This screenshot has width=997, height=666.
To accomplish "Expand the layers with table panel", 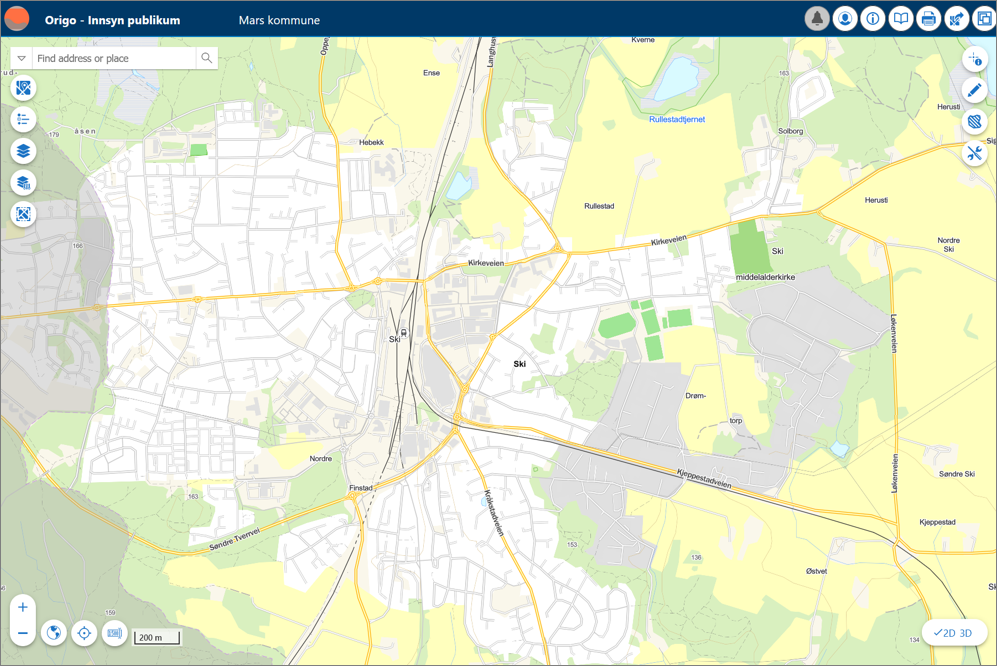I will coord(24,183).
